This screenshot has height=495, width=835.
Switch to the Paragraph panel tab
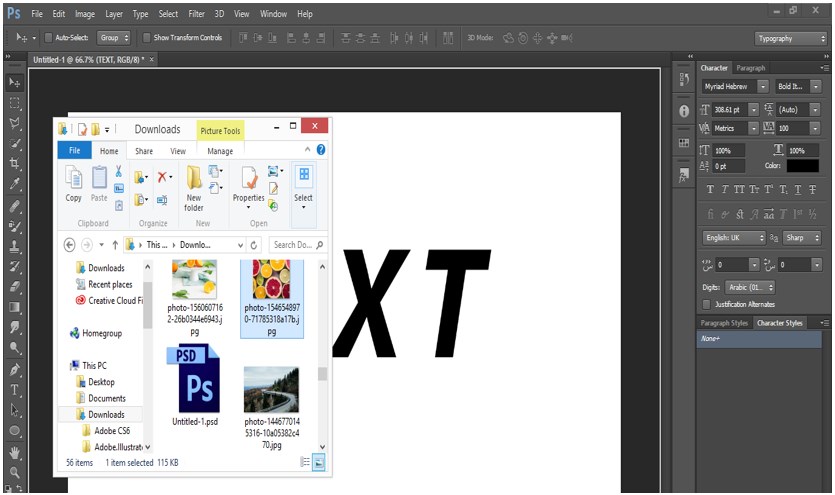tap(750, 68)
